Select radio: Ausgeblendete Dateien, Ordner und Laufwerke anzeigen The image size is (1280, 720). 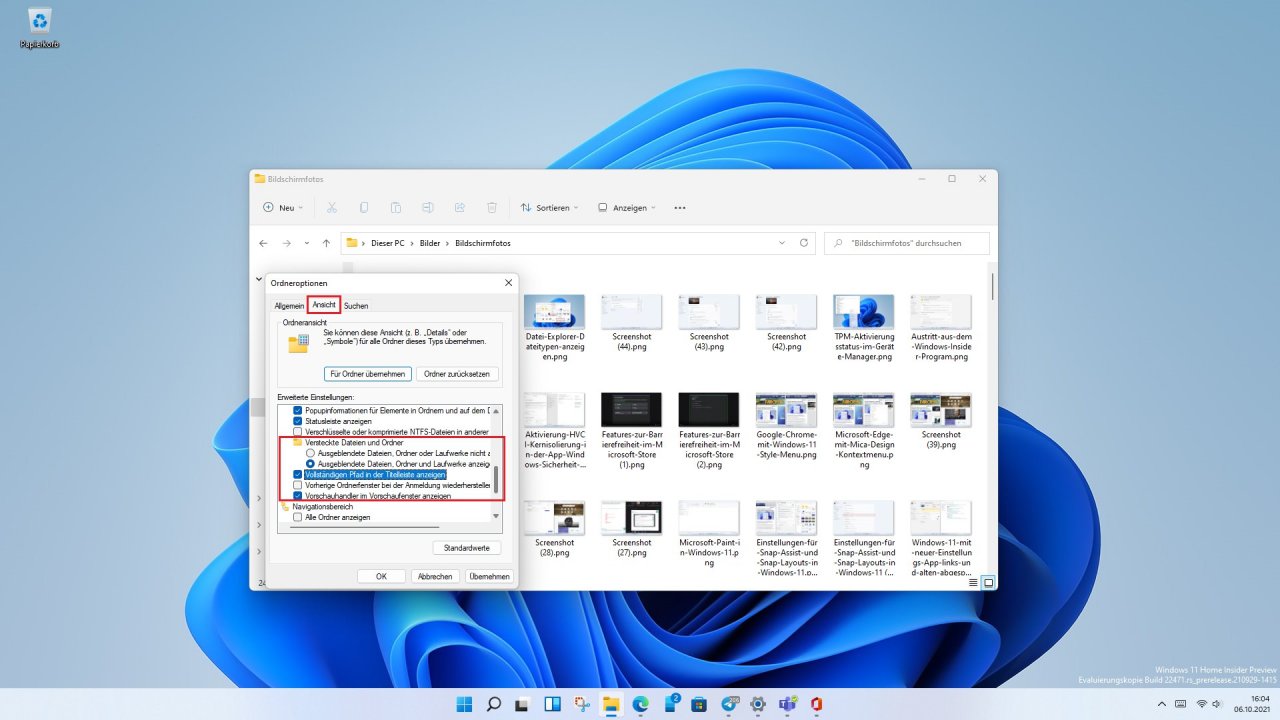tap(310, 464)
